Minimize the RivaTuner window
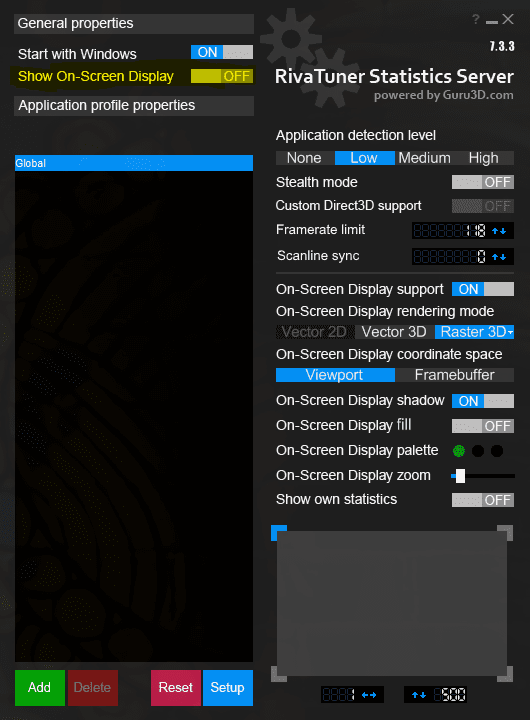Image resolution: width=530 pixels, height=720 pixels. (492, 22)
